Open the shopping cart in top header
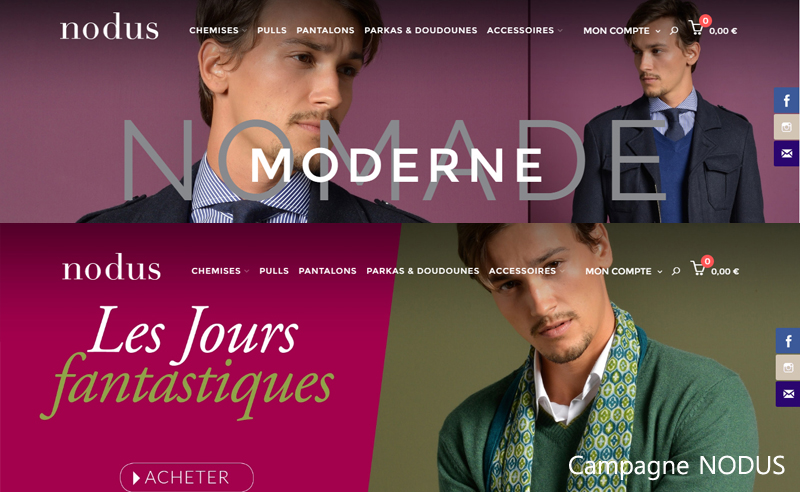The image size is (800, 492). [x=696, y=28]
